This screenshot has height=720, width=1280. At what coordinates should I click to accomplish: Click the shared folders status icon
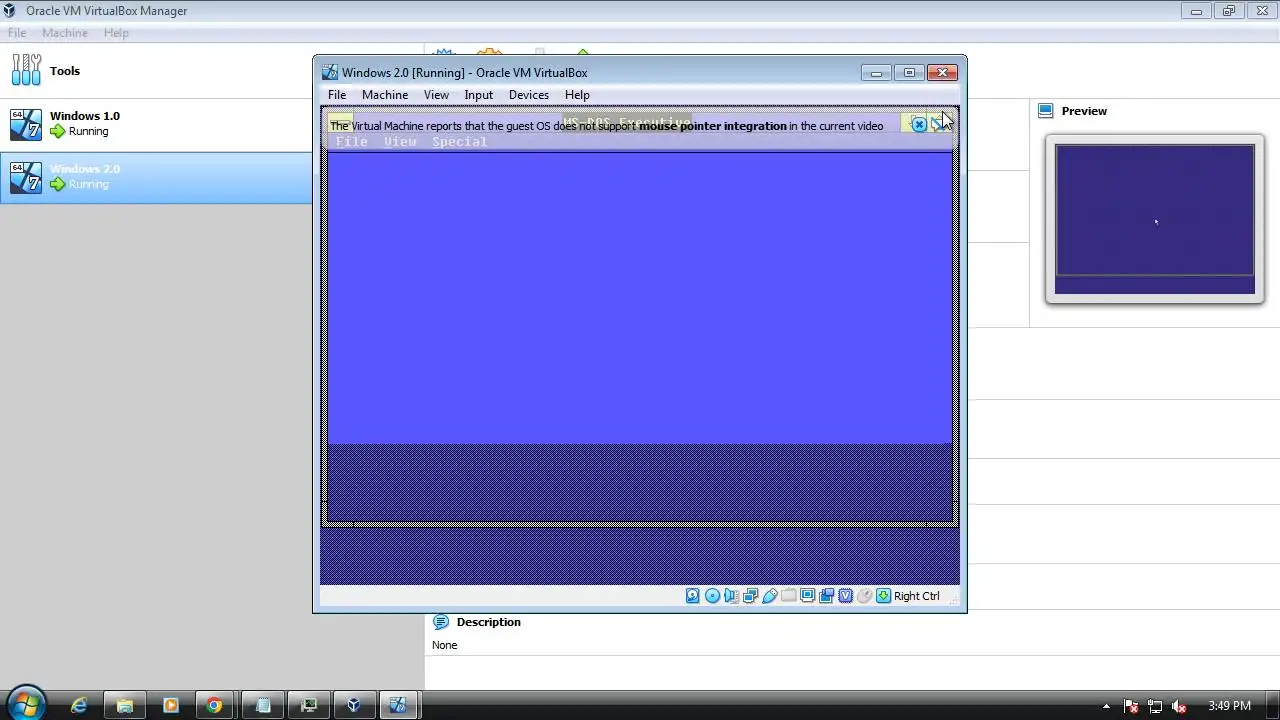tap(788, 596)
